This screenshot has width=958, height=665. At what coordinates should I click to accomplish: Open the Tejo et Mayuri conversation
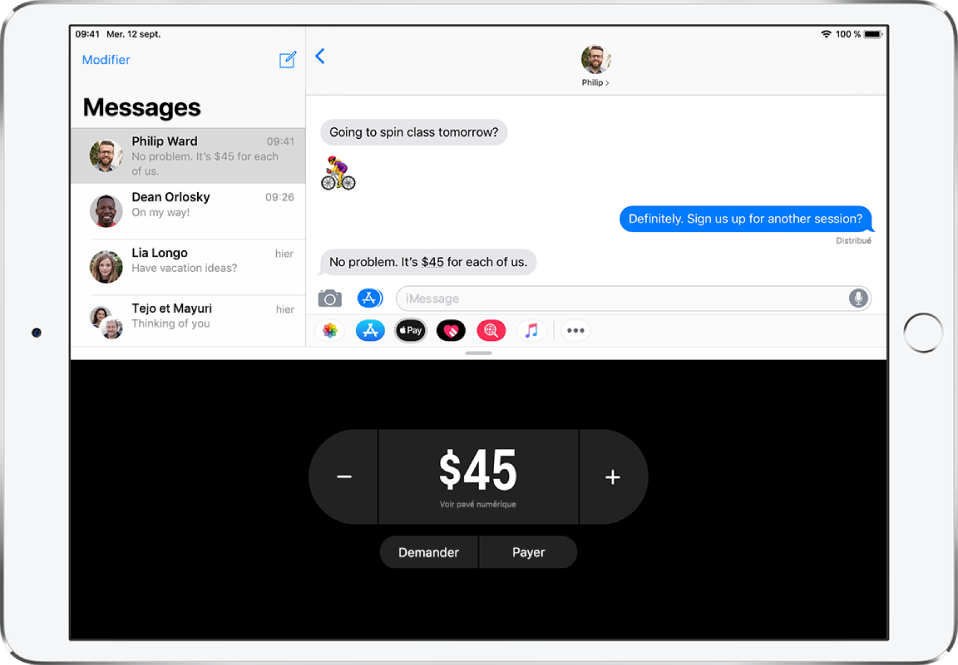(x=188, y=321)
